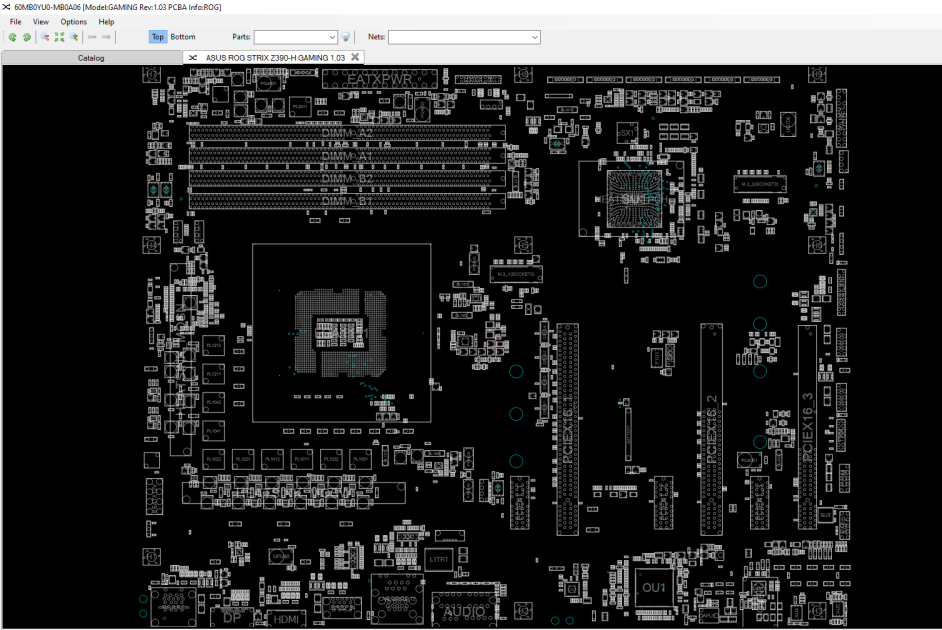Open the Options menu

pos(73,22)
